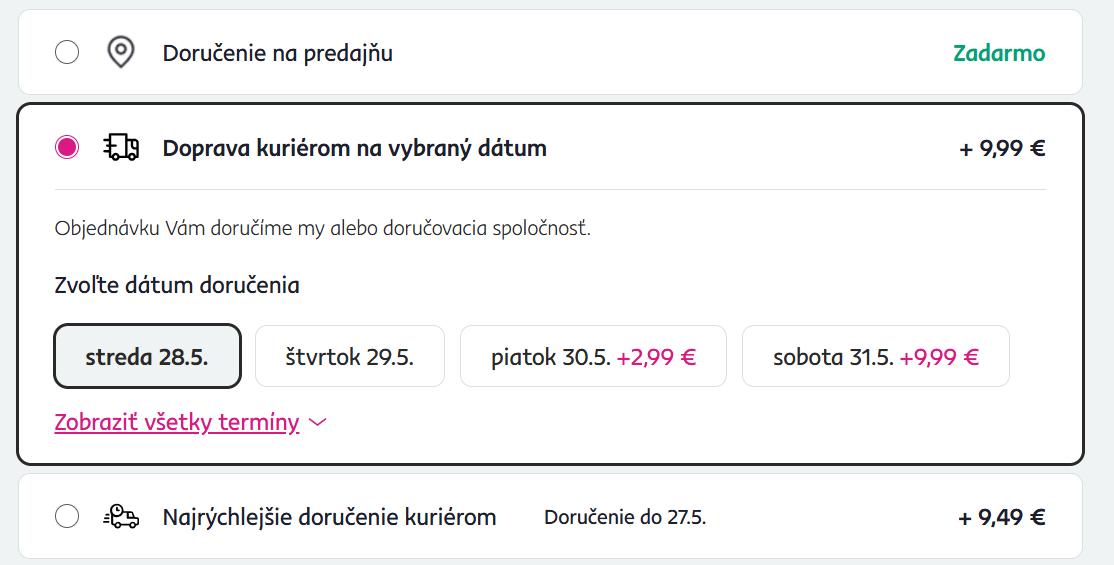Viewport: 1114px width, 565px height.
Task: Click the +2,99 € surcharge on piatok
Action: [x=656, y=356]
